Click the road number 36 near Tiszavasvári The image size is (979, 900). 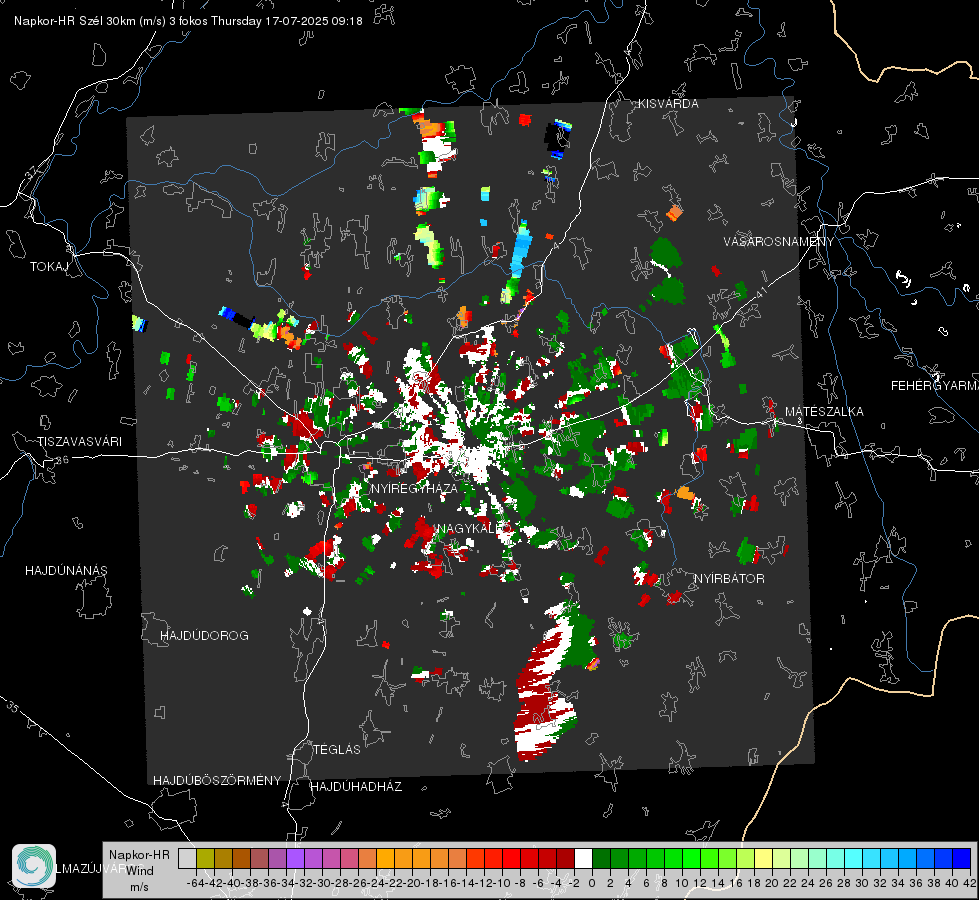coord(62,460)
